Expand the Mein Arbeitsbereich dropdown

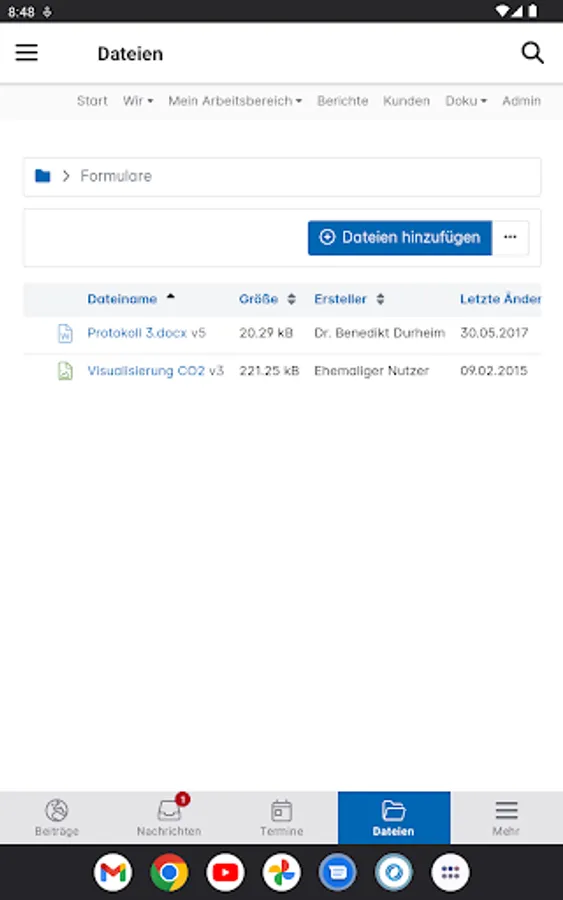235,101
